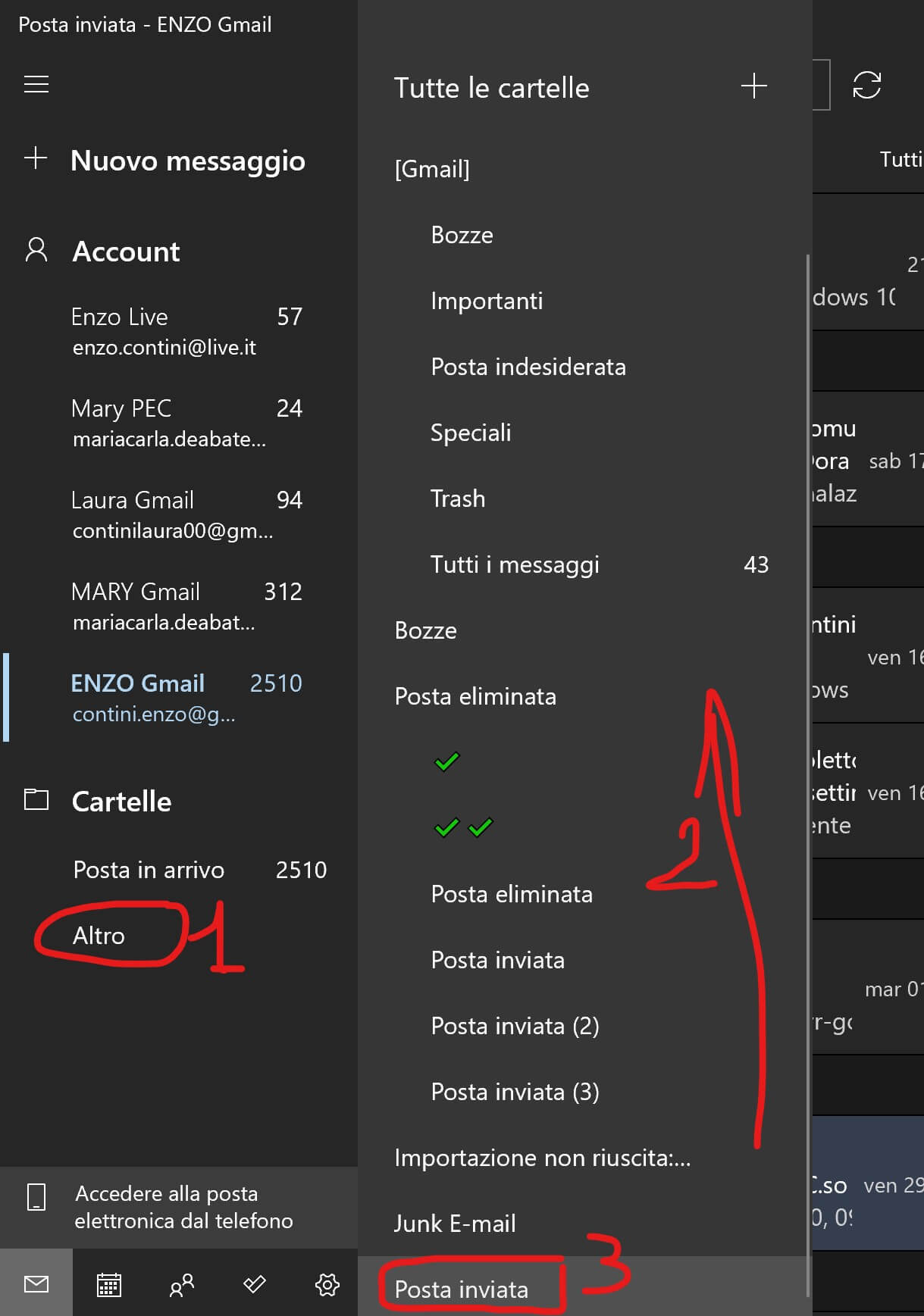The width and height of the screenshot is (924, 1316).
Task: Select the Trash folder
Action: (458, 499)
